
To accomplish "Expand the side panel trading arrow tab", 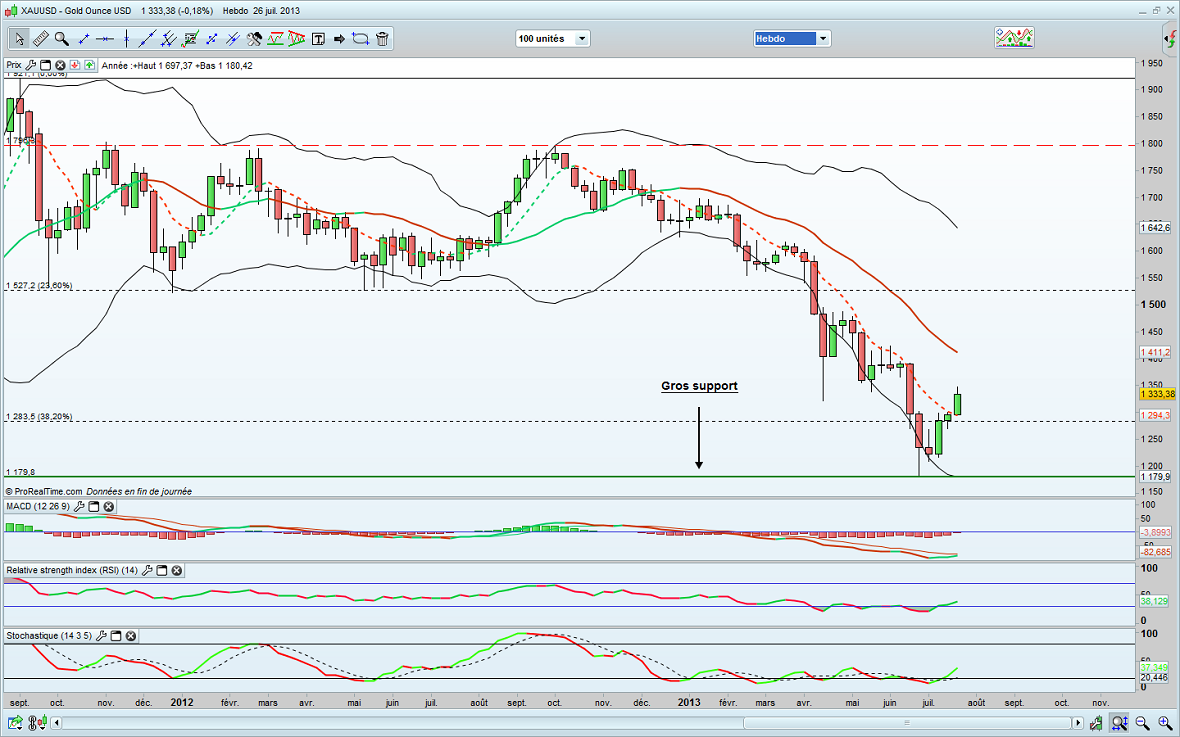I will click(1171, 40).
